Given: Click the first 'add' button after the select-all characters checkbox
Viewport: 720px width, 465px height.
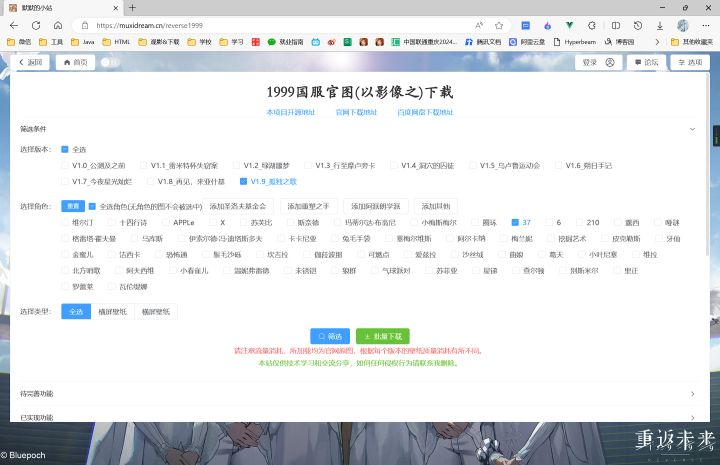Looking at the screenshot, I should tap(238, 207).
